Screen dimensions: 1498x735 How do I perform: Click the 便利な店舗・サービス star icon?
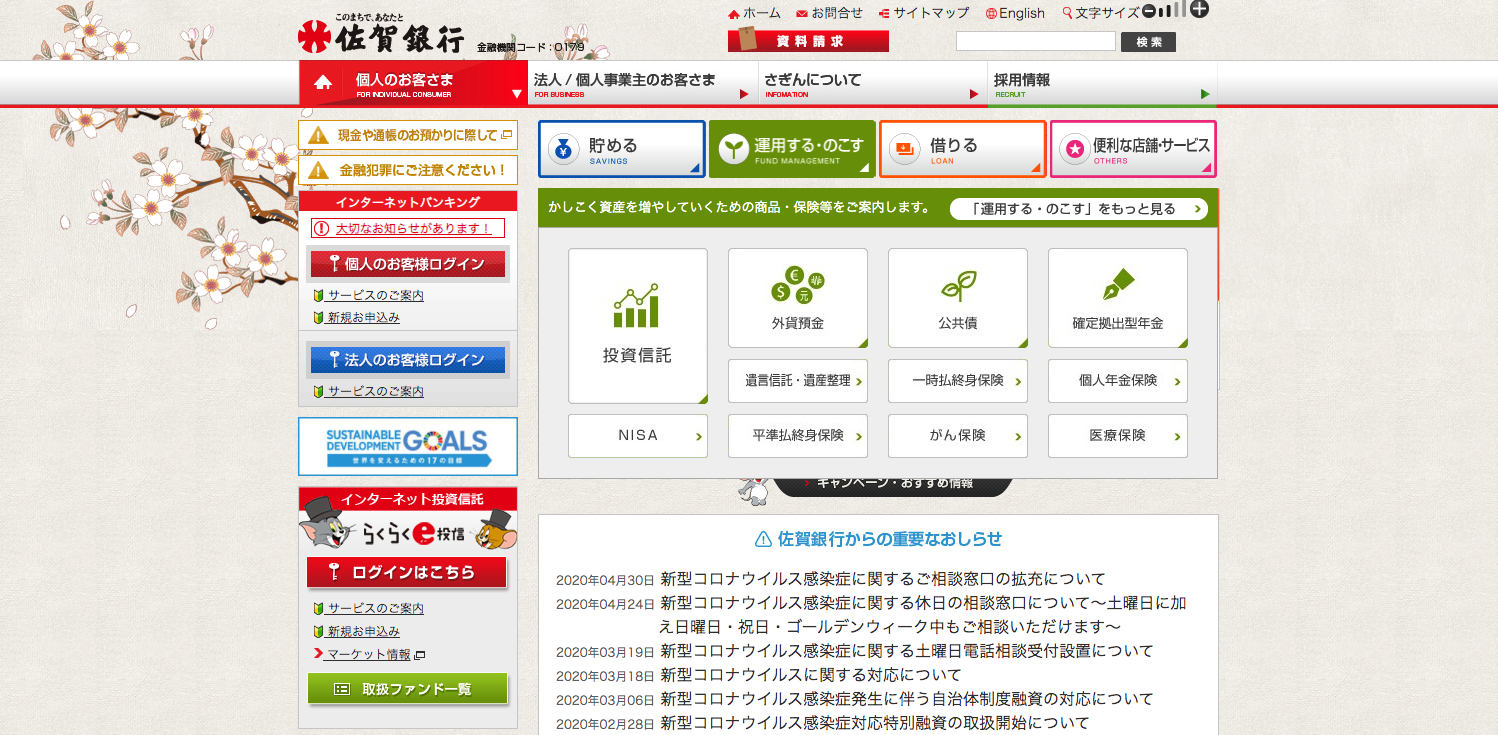click(x=1075, y=149)
